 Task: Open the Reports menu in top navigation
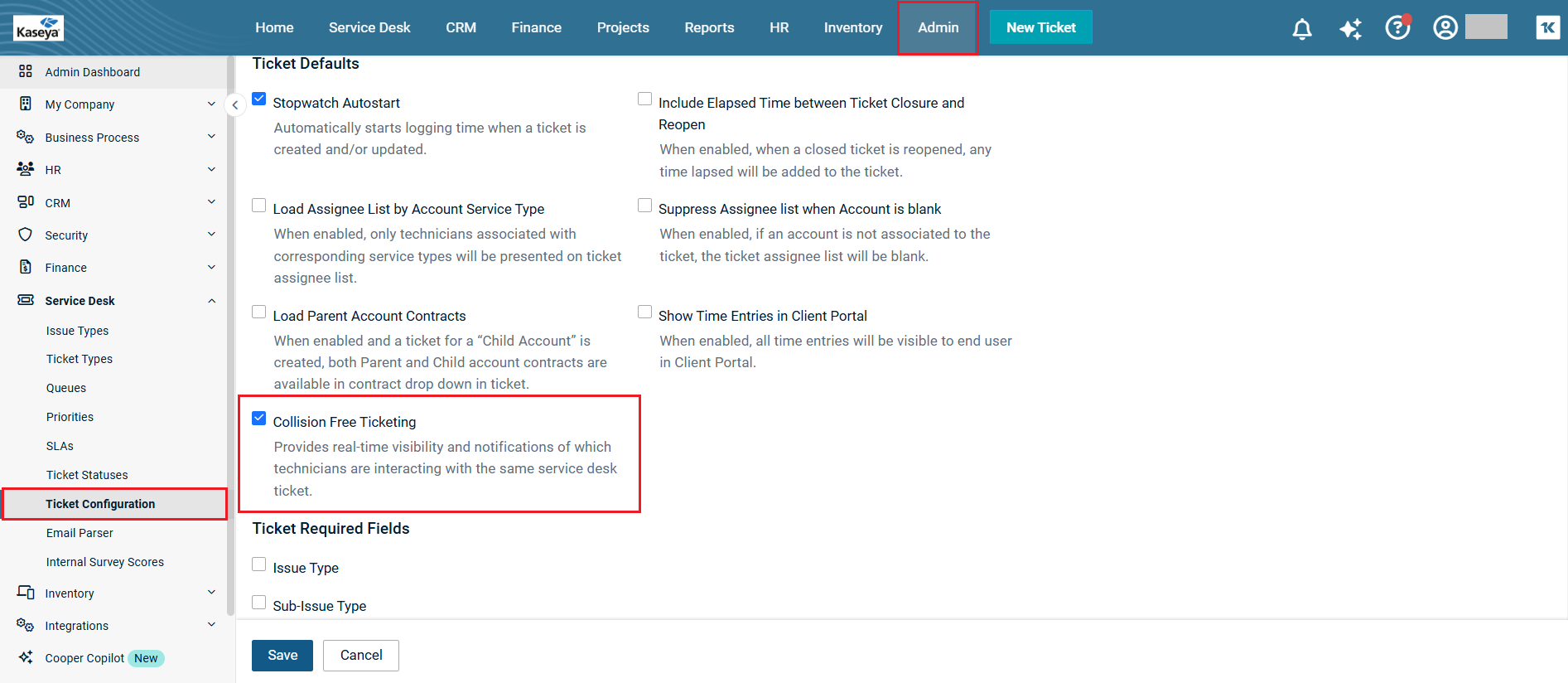pyautogui.click(x=708, y=27)
